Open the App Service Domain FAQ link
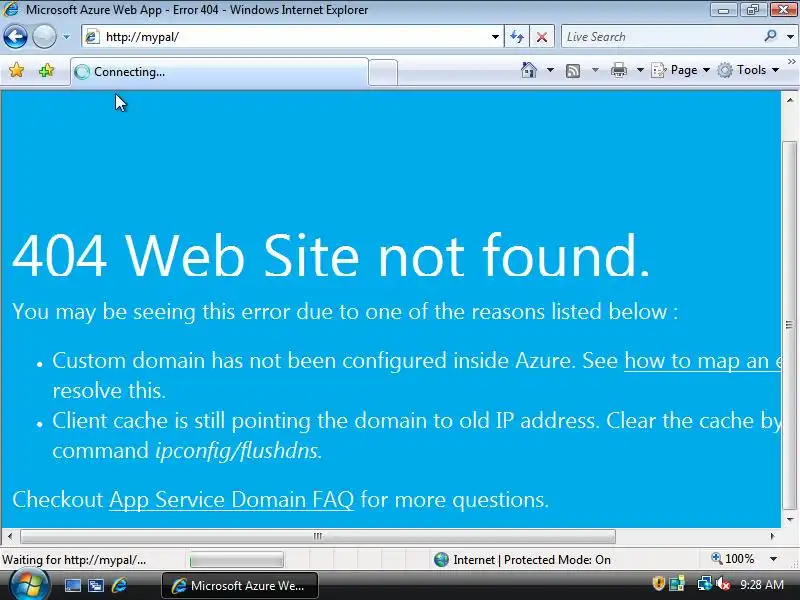Image resolution: width=800 pixels, height=600 pixels. coord(231,499)
